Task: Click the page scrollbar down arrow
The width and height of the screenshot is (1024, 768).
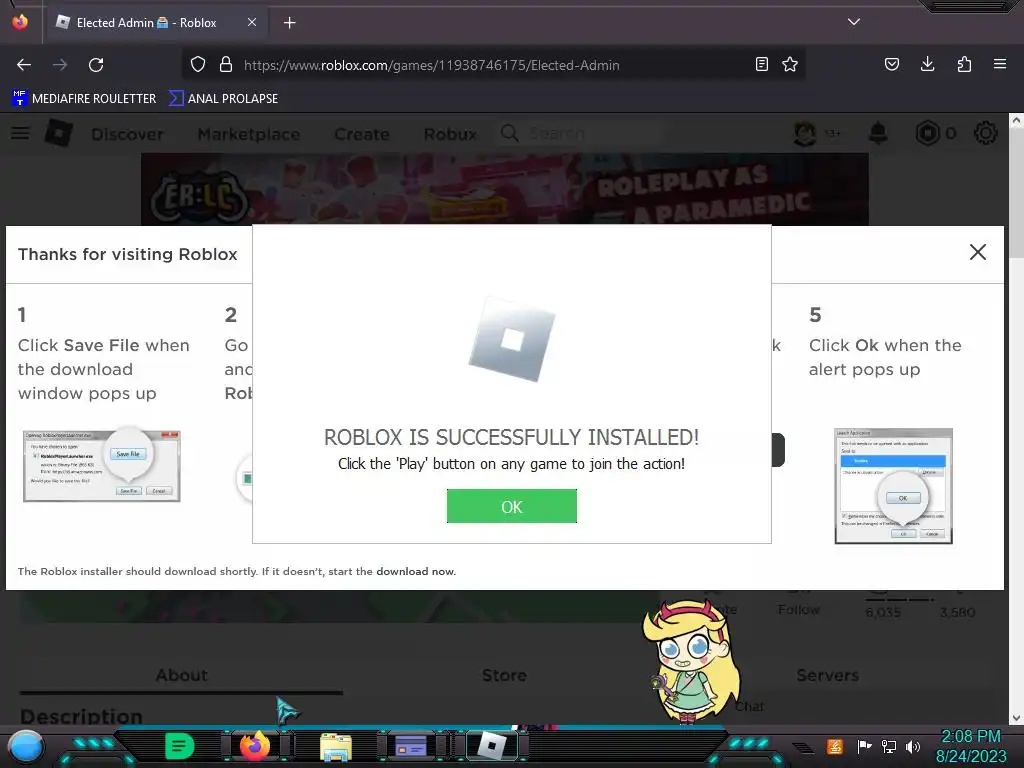Action: 1016,718
